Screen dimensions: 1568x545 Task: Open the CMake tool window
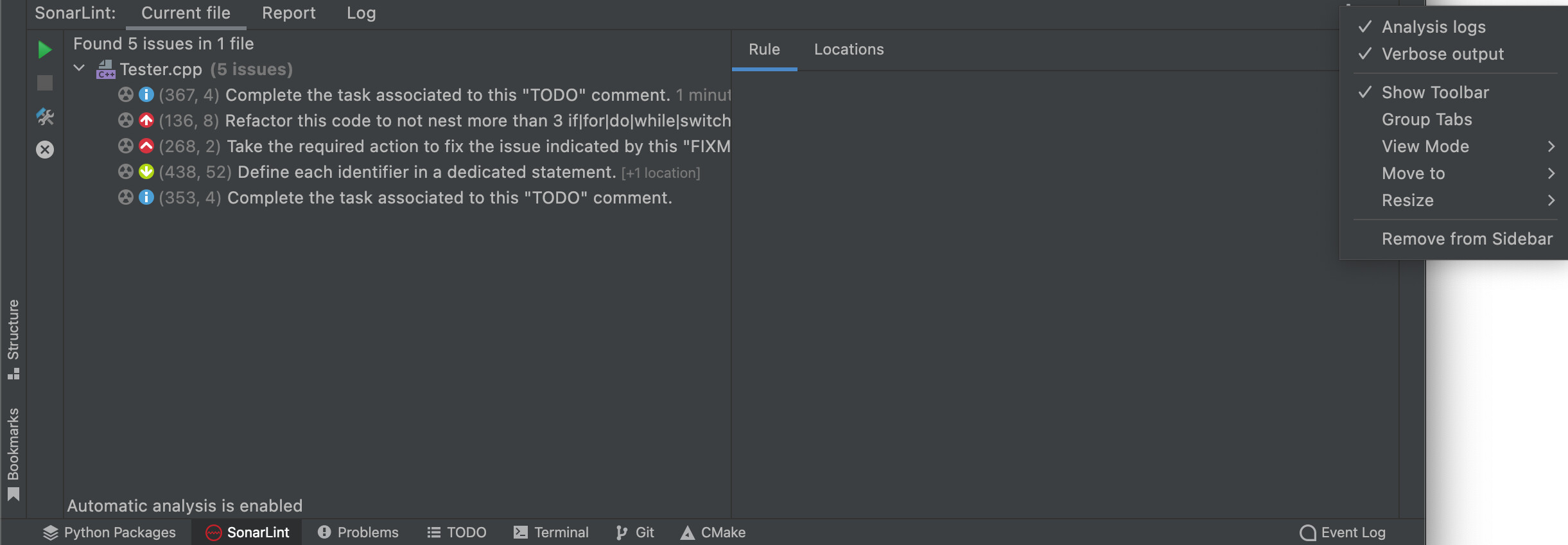[x=713, y=532]
